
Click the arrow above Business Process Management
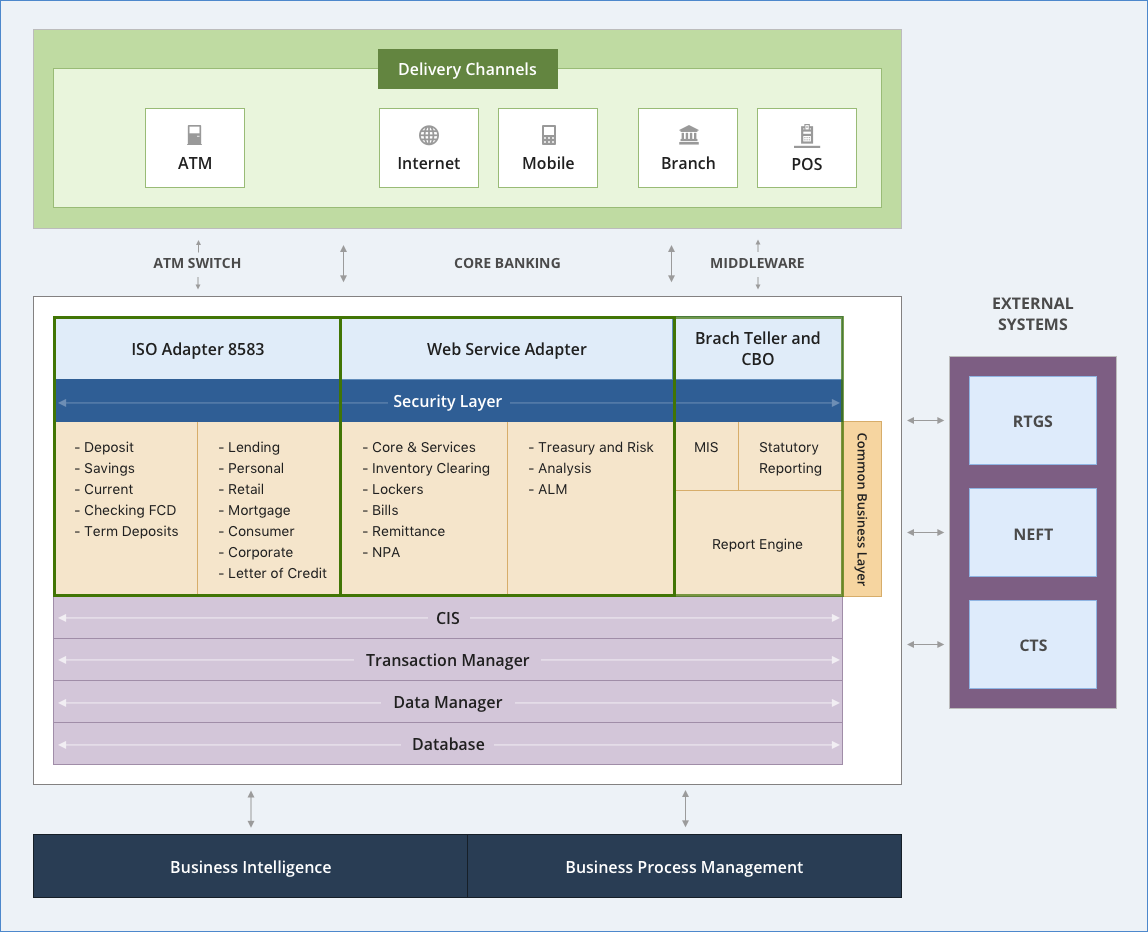click(x=685, y=808)
